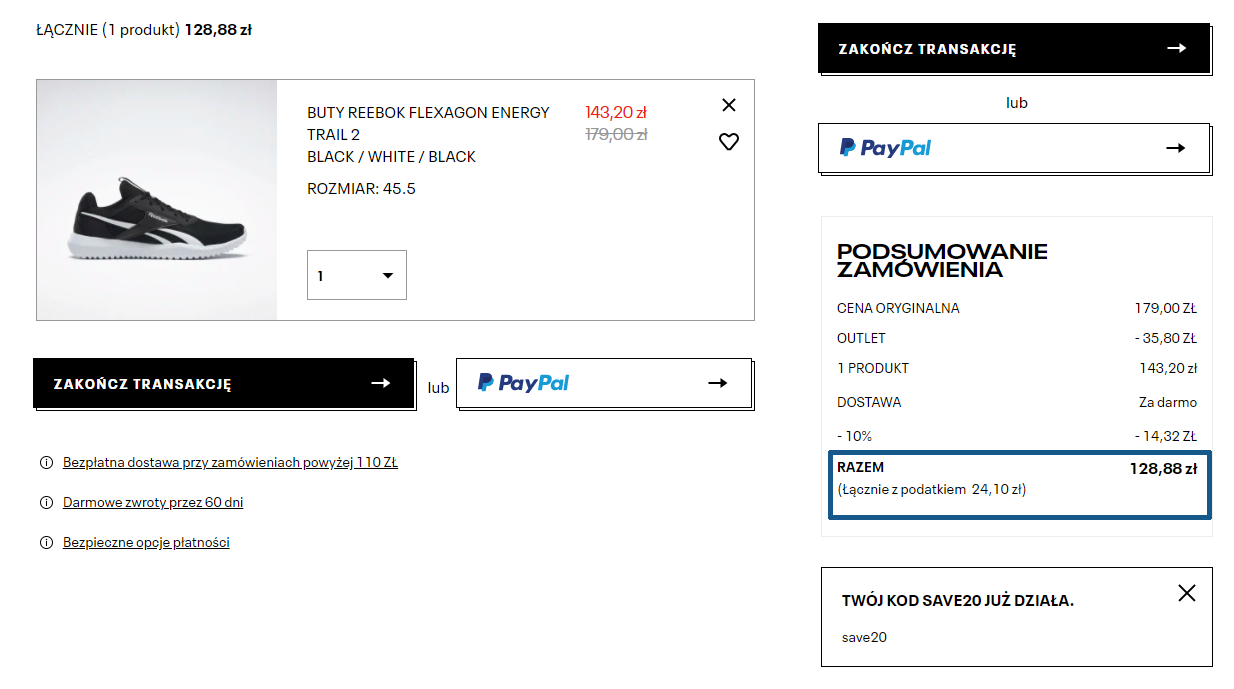Click the arrow on the top checkout button
This screenshot has height=689, width=1234.
click(1176, 48)
